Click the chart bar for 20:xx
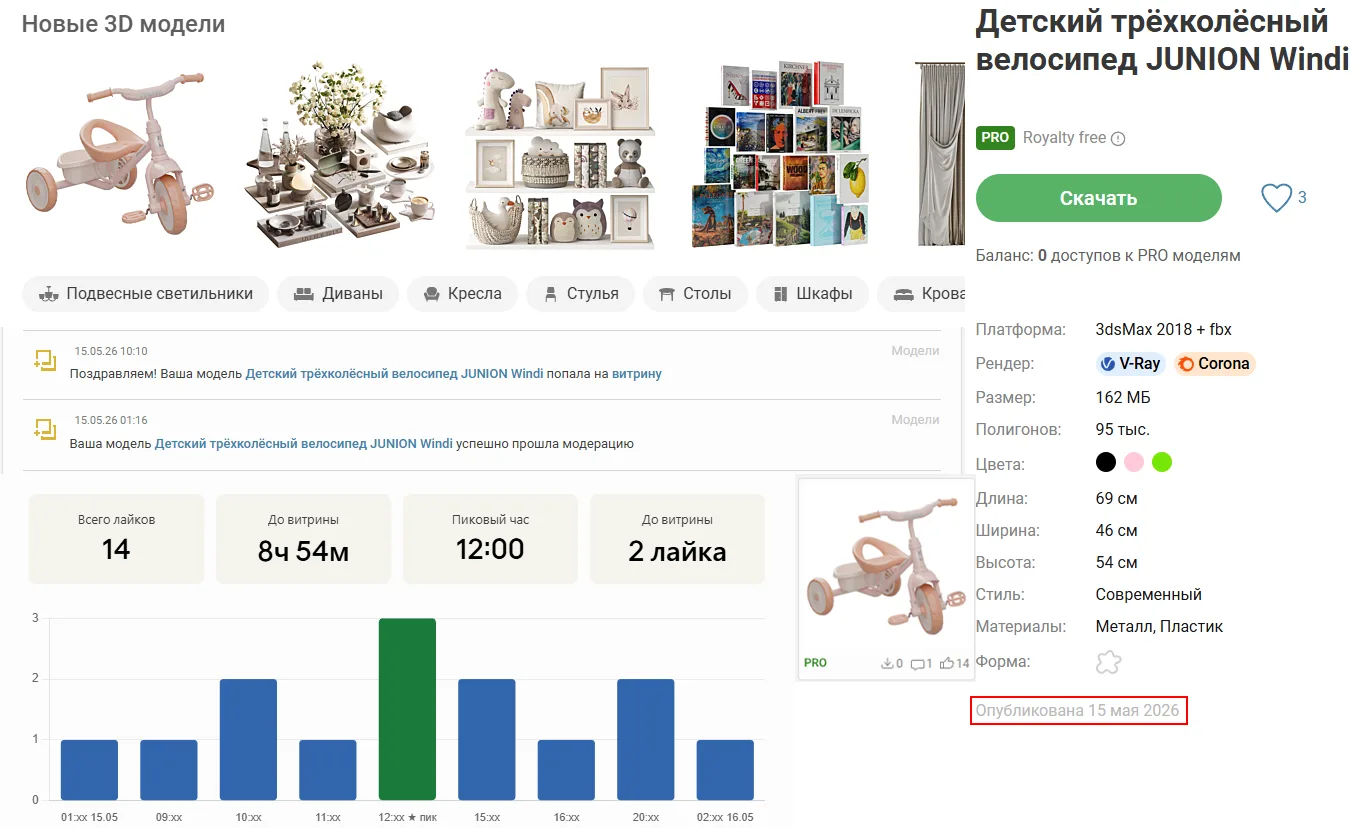 point(646,740)
